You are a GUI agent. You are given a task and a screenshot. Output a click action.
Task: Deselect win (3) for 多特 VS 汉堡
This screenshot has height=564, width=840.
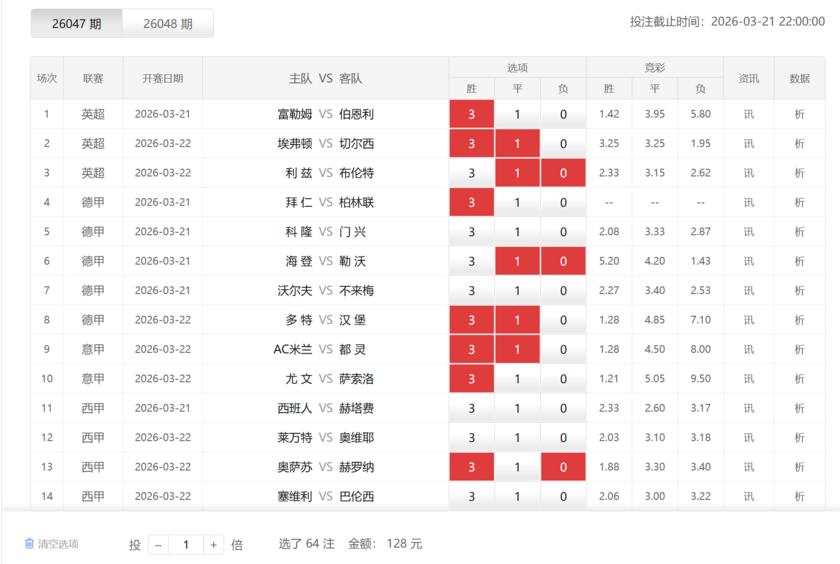(x=471, y=320)
